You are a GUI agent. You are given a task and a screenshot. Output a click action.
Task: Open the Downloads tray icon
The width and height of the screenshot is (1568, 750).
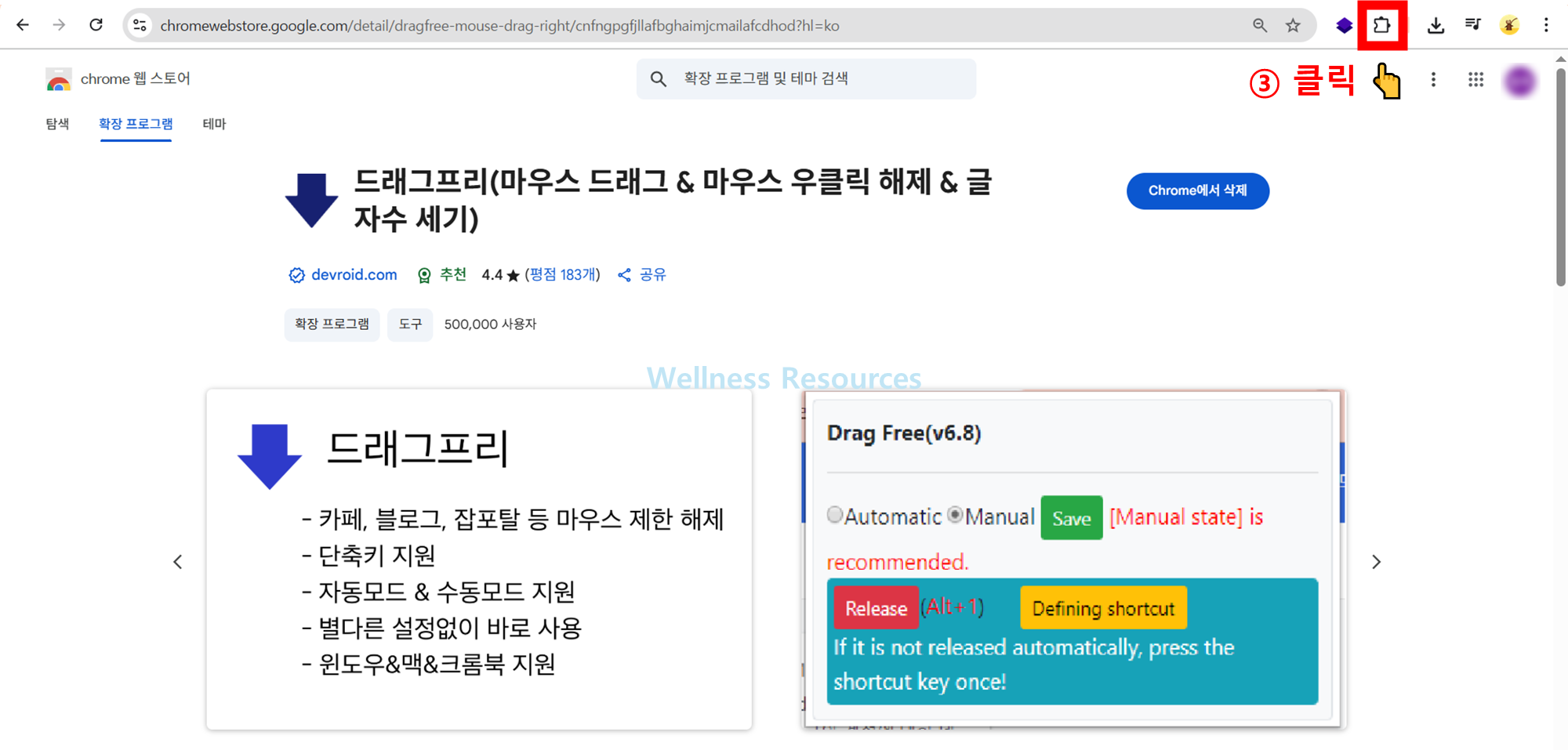[1436, 26]
